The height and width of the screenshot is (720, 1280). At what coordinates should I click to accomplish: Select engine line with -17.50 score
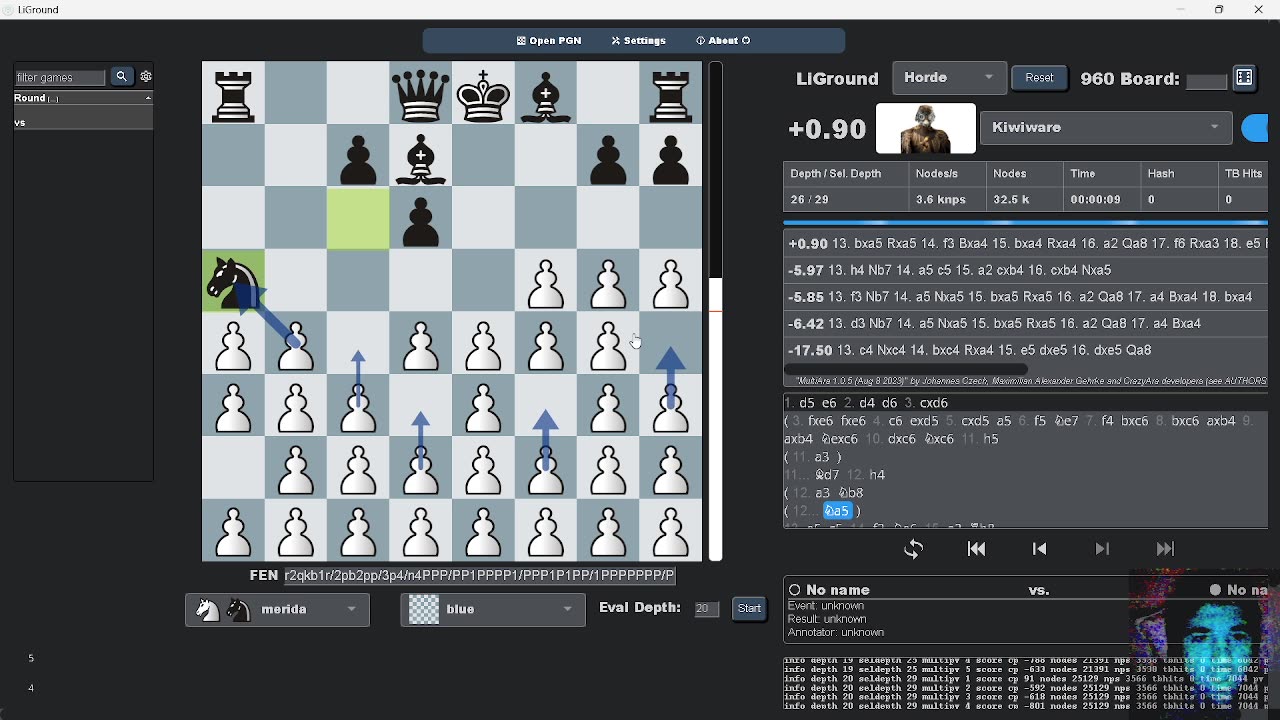(x=1026, y=351)
